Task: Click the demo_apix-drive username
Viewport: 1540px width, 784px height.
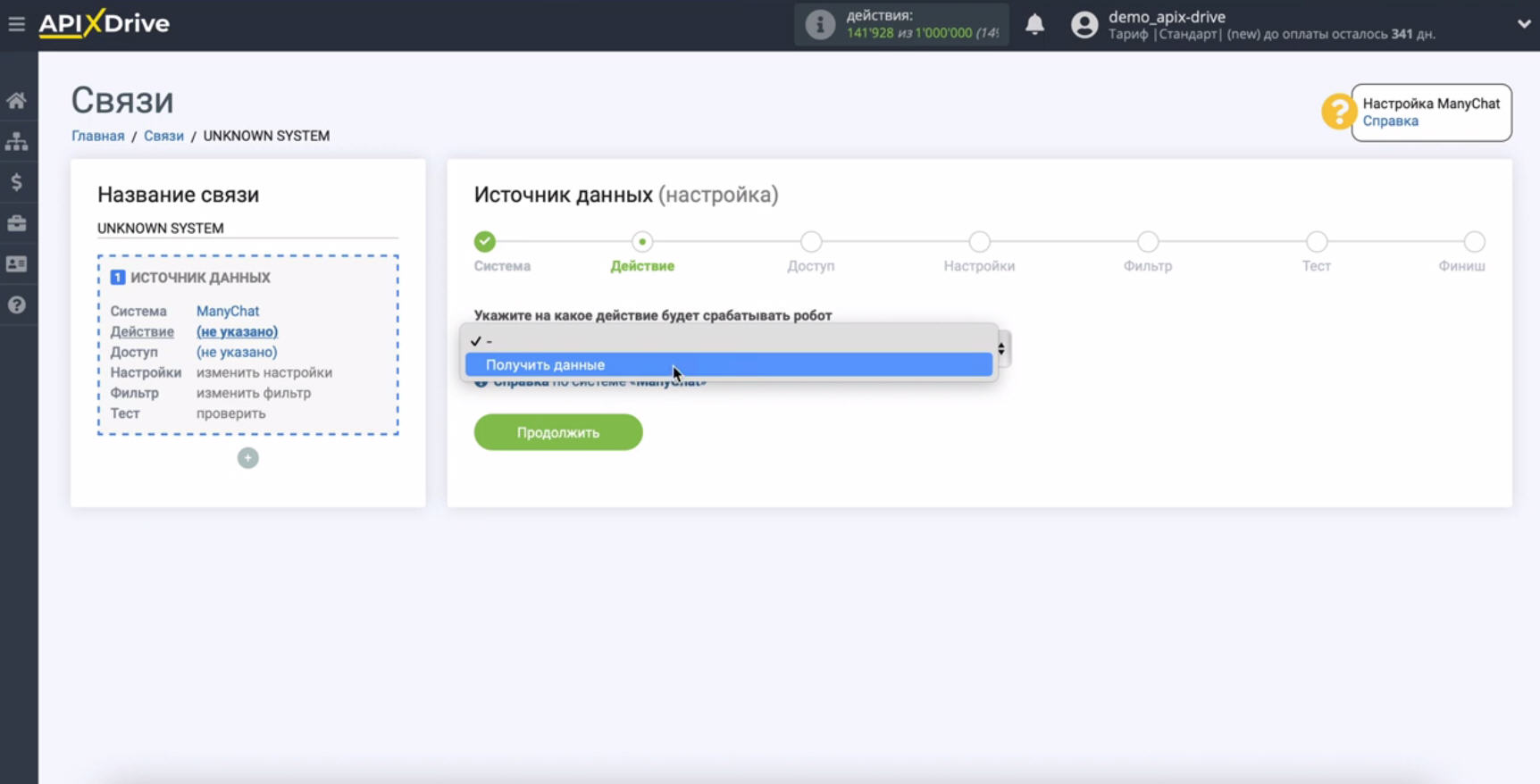Action: 1167,17
